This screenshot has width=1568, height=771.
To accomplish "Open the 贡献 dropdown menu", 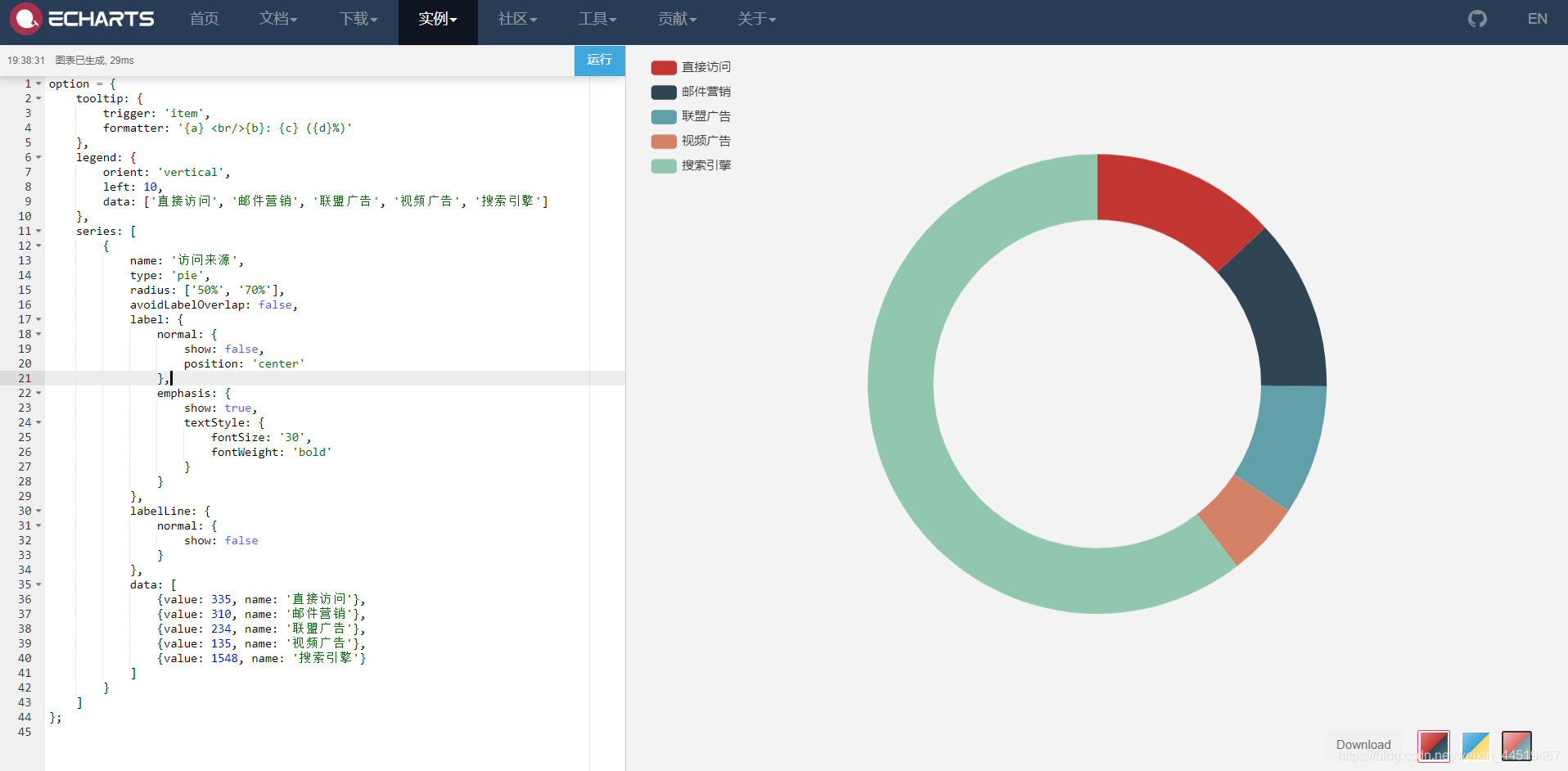I will (677, 19).
